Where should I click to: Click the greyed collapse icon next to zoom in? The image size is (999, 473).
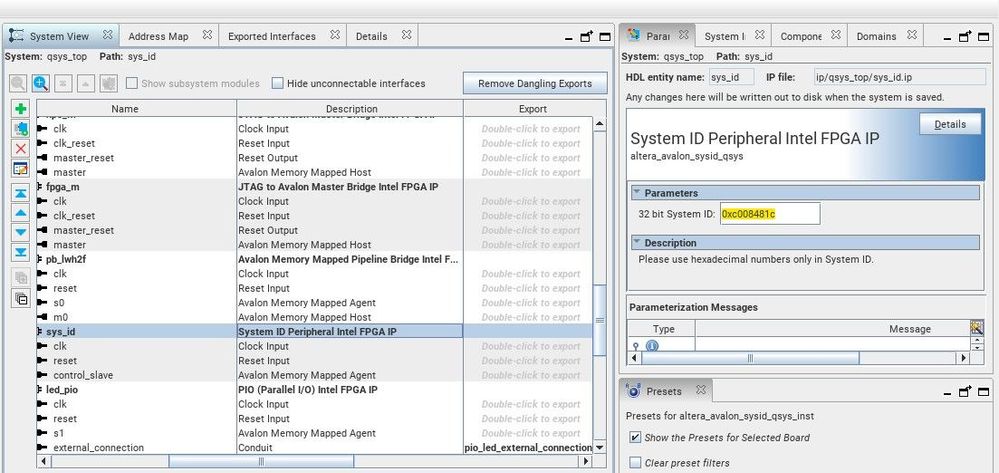tap(62, 83)
